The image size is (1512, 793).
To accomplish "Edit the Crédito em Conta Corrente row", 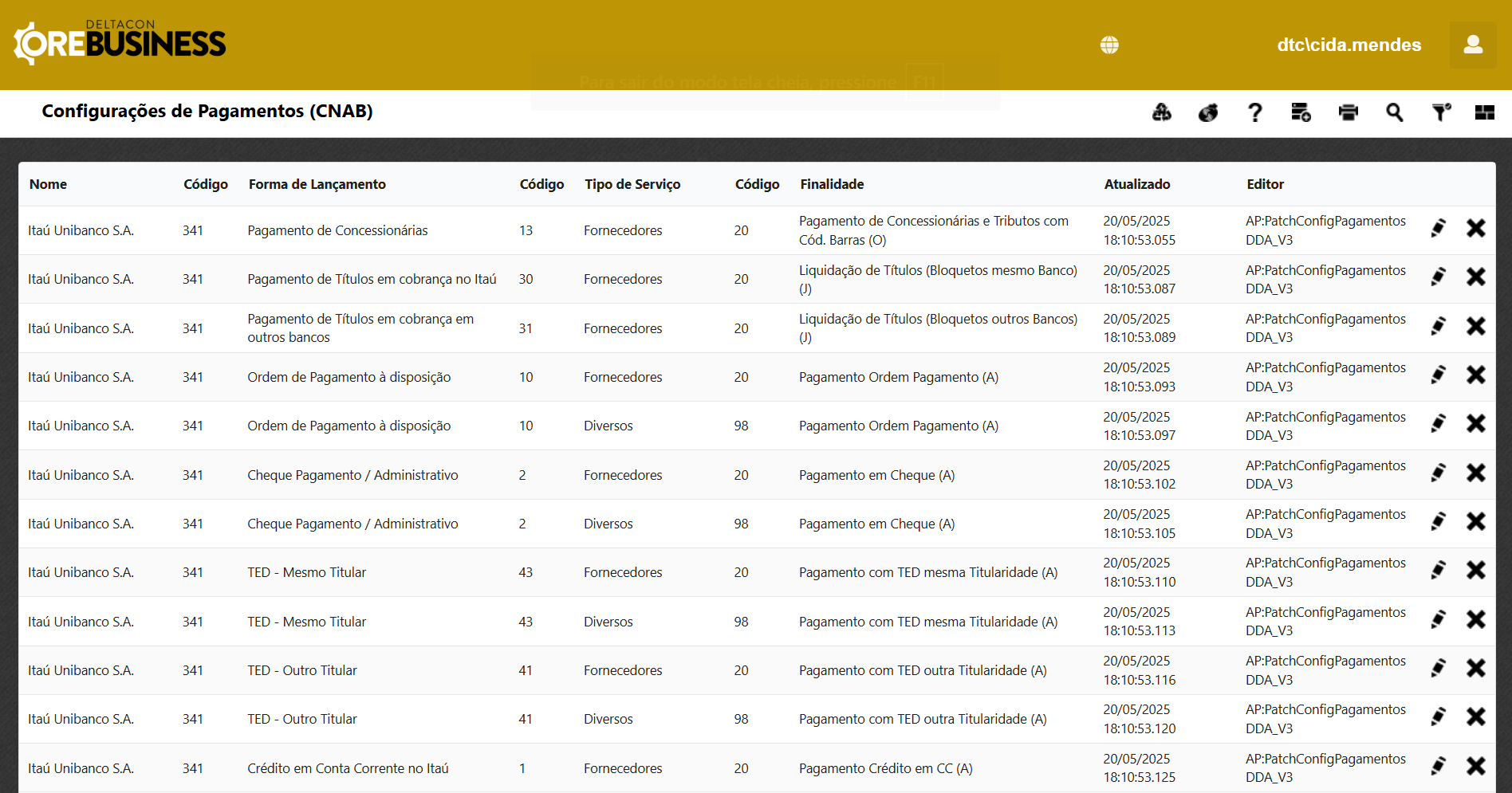I will point(1438,767).
